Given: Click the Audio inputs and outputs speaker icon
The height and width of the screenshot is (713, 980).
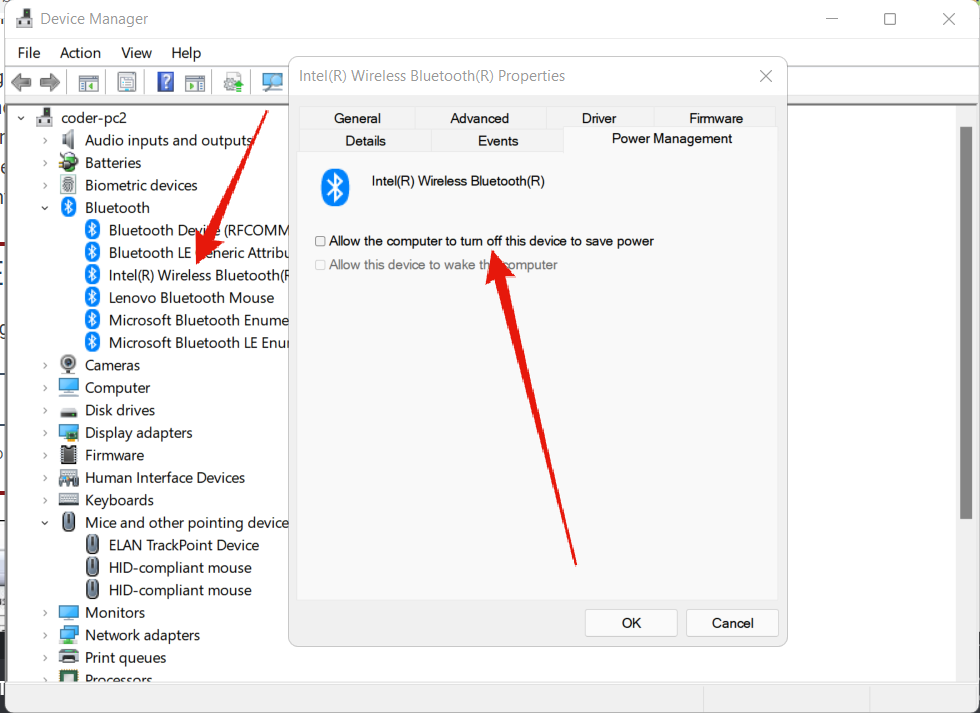Looking at the screenshot, I should click(x=68, y=139).
